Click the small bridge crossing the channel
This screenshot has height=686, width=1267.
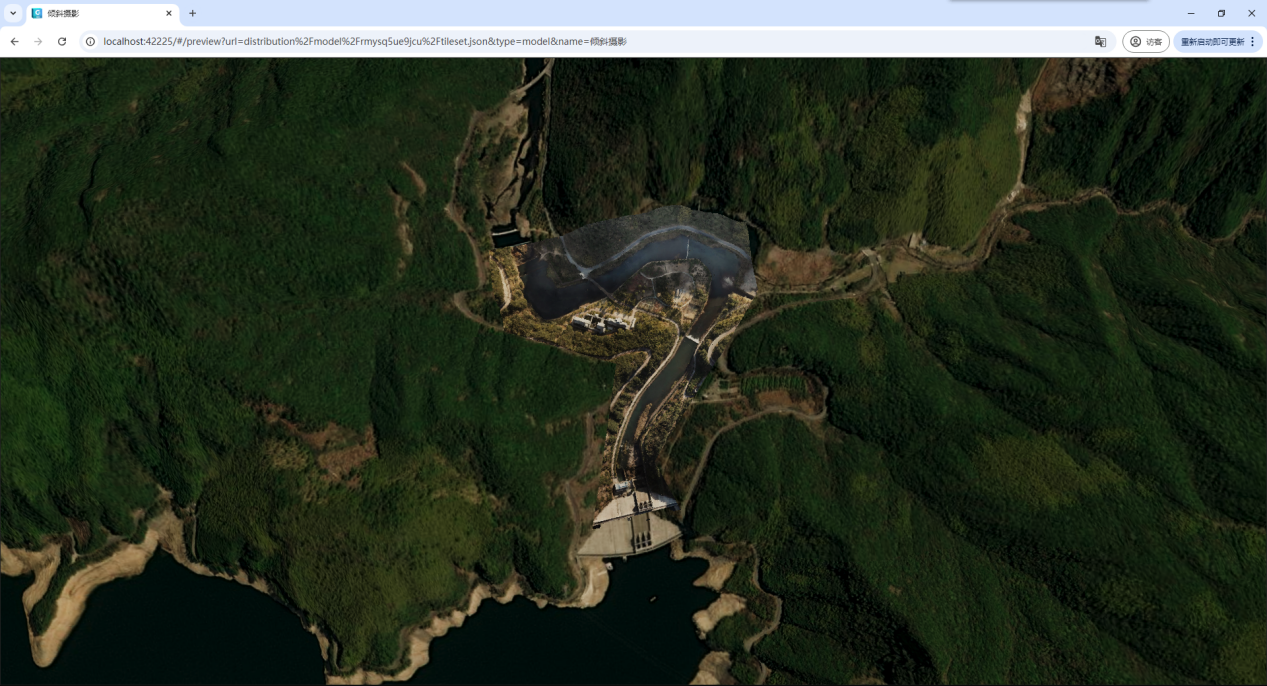pyautogui.click(x=692, y=340)
